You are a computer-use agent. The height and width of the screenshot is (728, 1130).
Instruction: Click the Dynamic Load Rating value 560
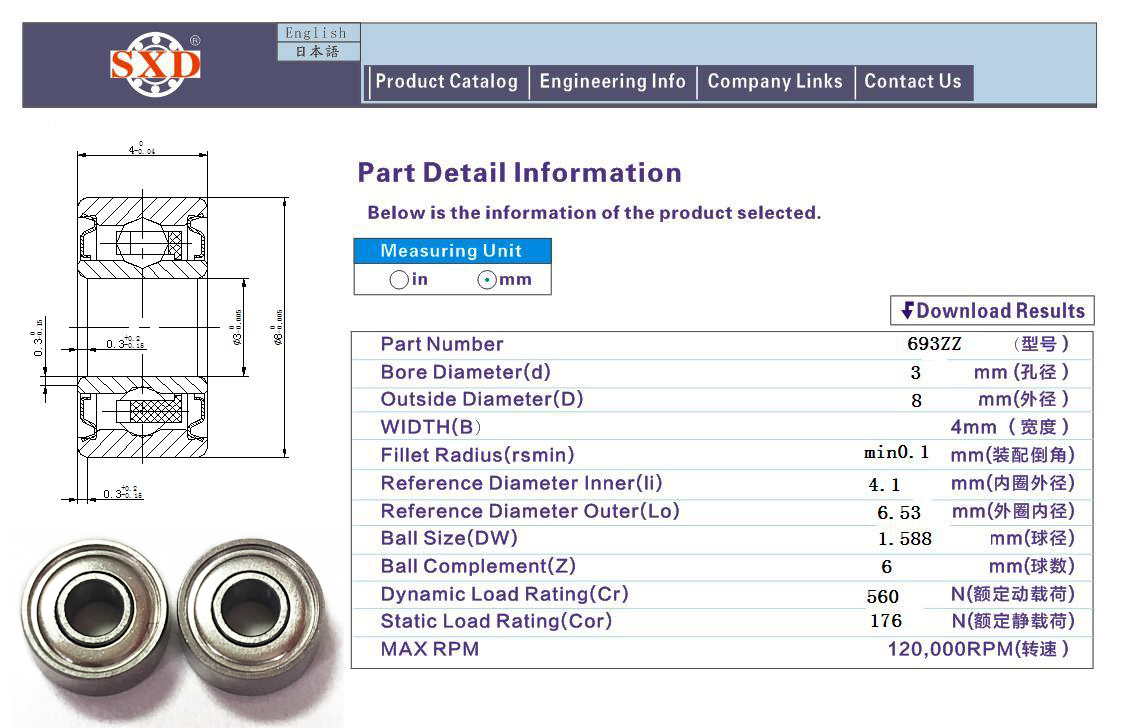click(882, 596)
